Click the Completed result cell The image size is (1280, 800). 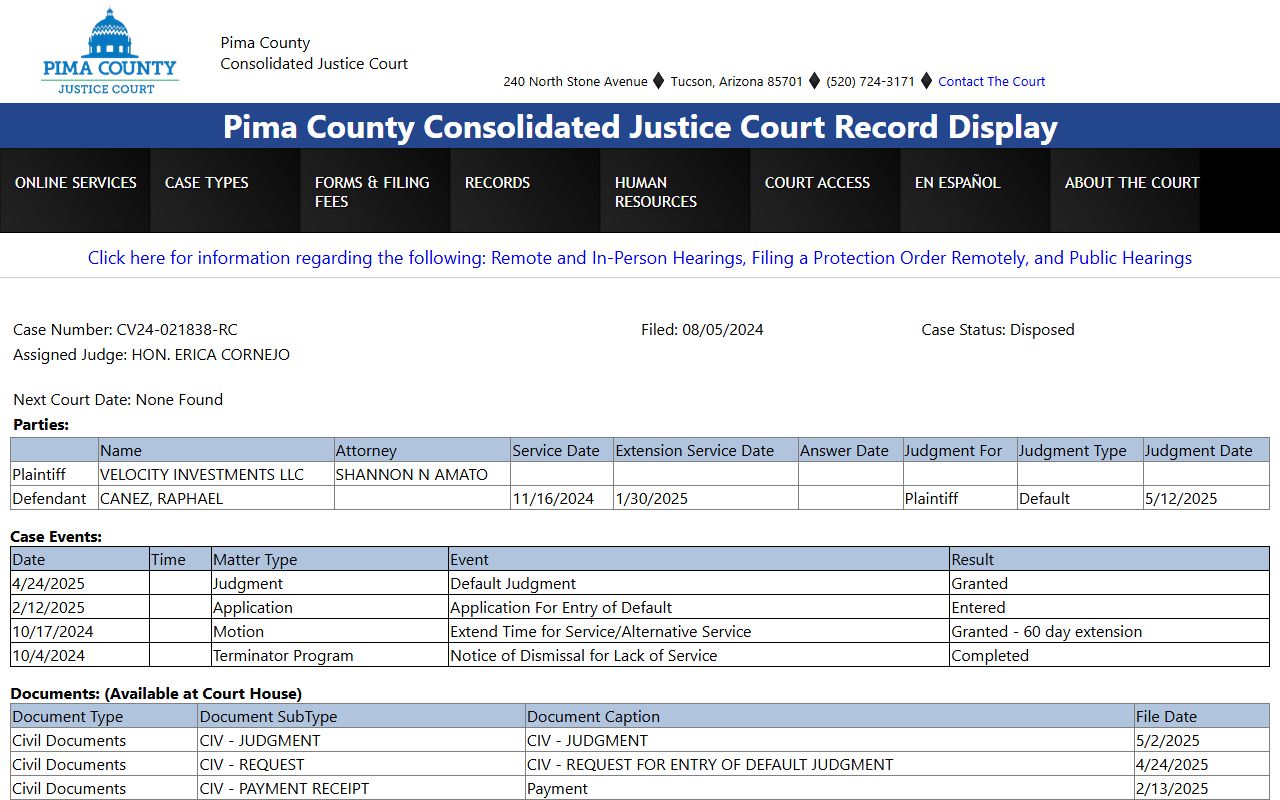[1109, 656]
